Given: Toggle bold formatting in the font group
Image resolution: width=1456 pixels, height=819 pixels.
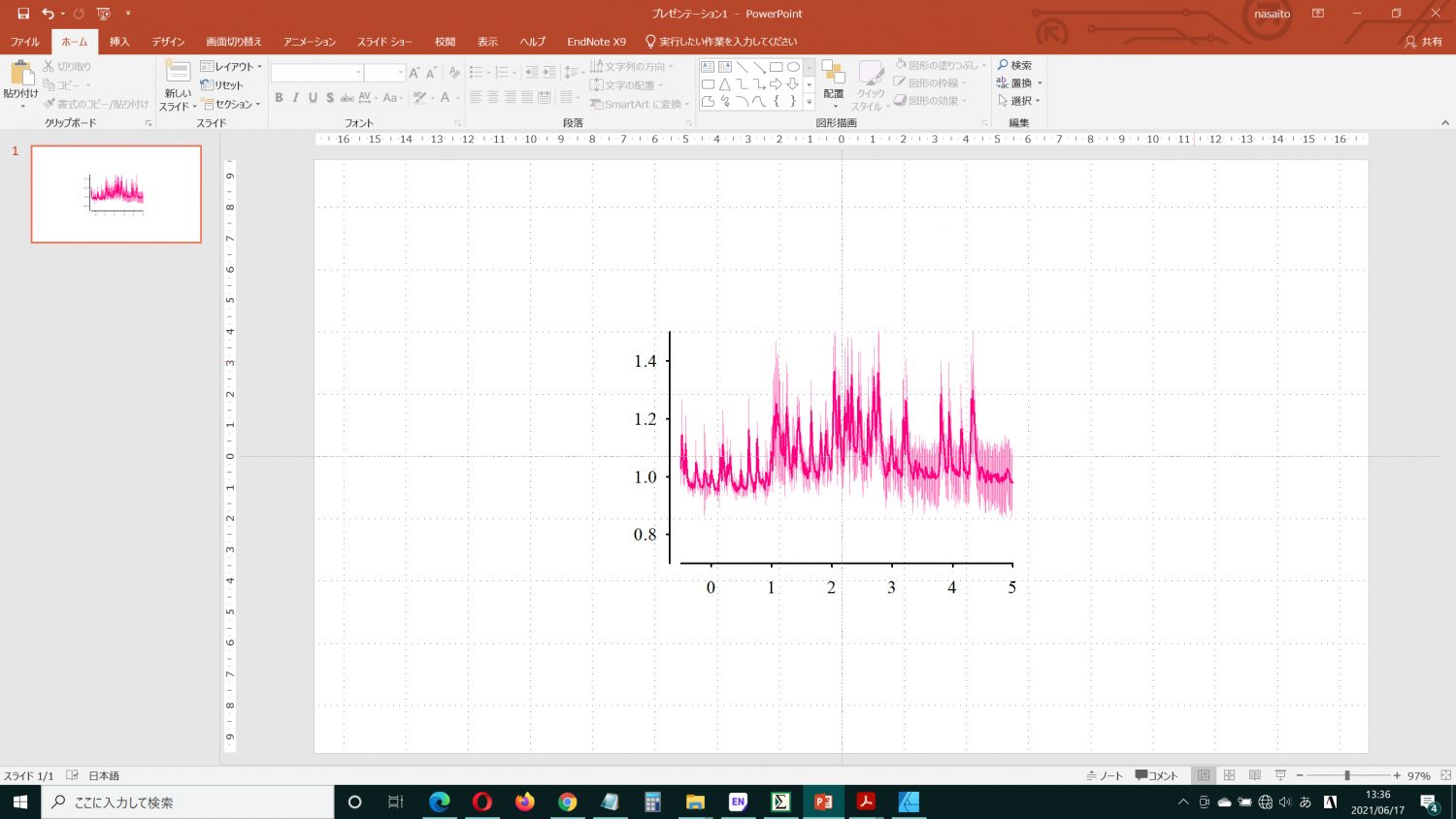Looking at the screenshot, I should [280, 97].
